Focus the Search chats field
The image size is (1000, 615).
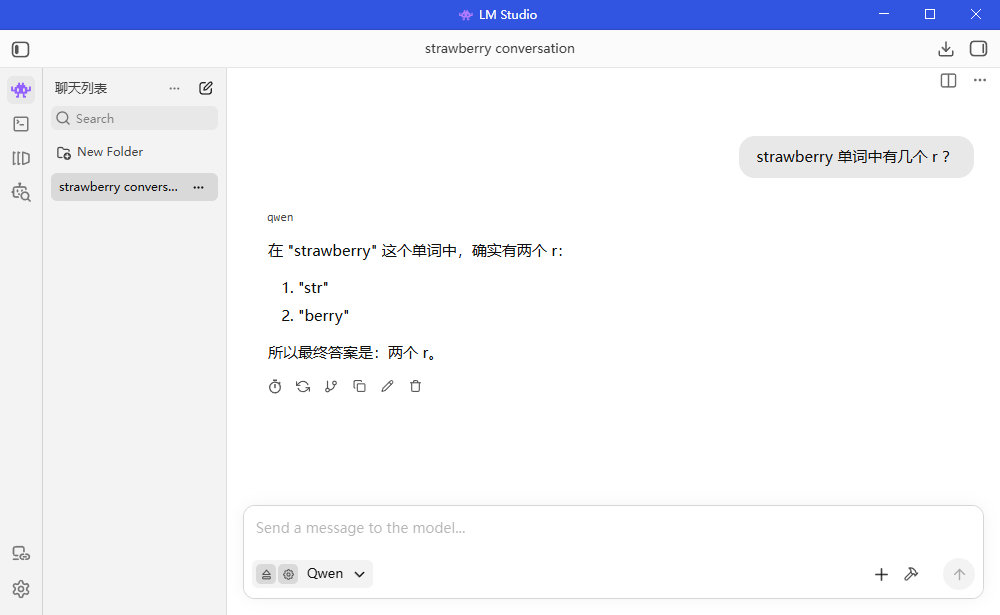(135, 118)
